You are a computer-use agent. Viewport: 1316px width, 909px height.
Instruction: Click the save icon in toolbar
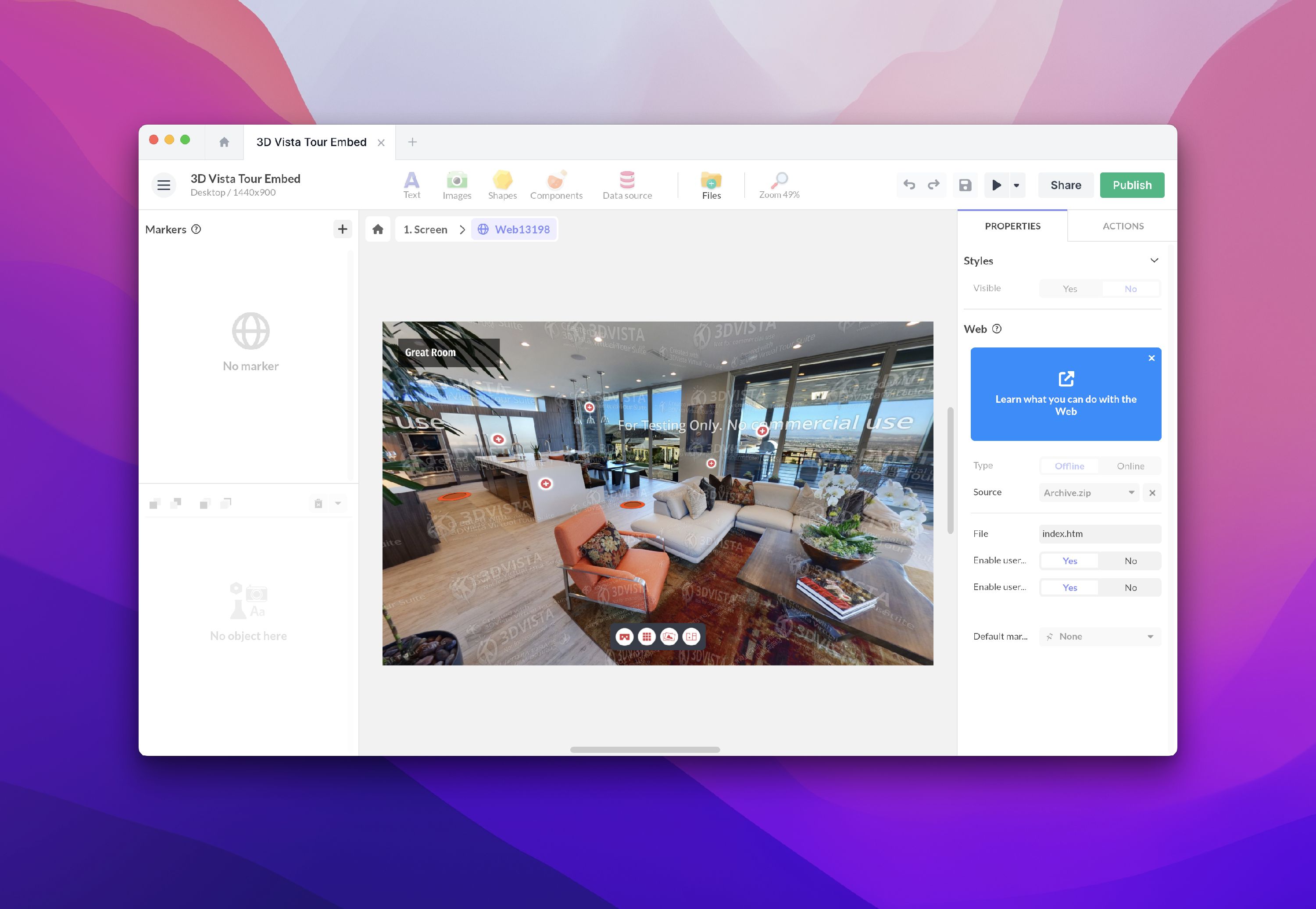965,185
